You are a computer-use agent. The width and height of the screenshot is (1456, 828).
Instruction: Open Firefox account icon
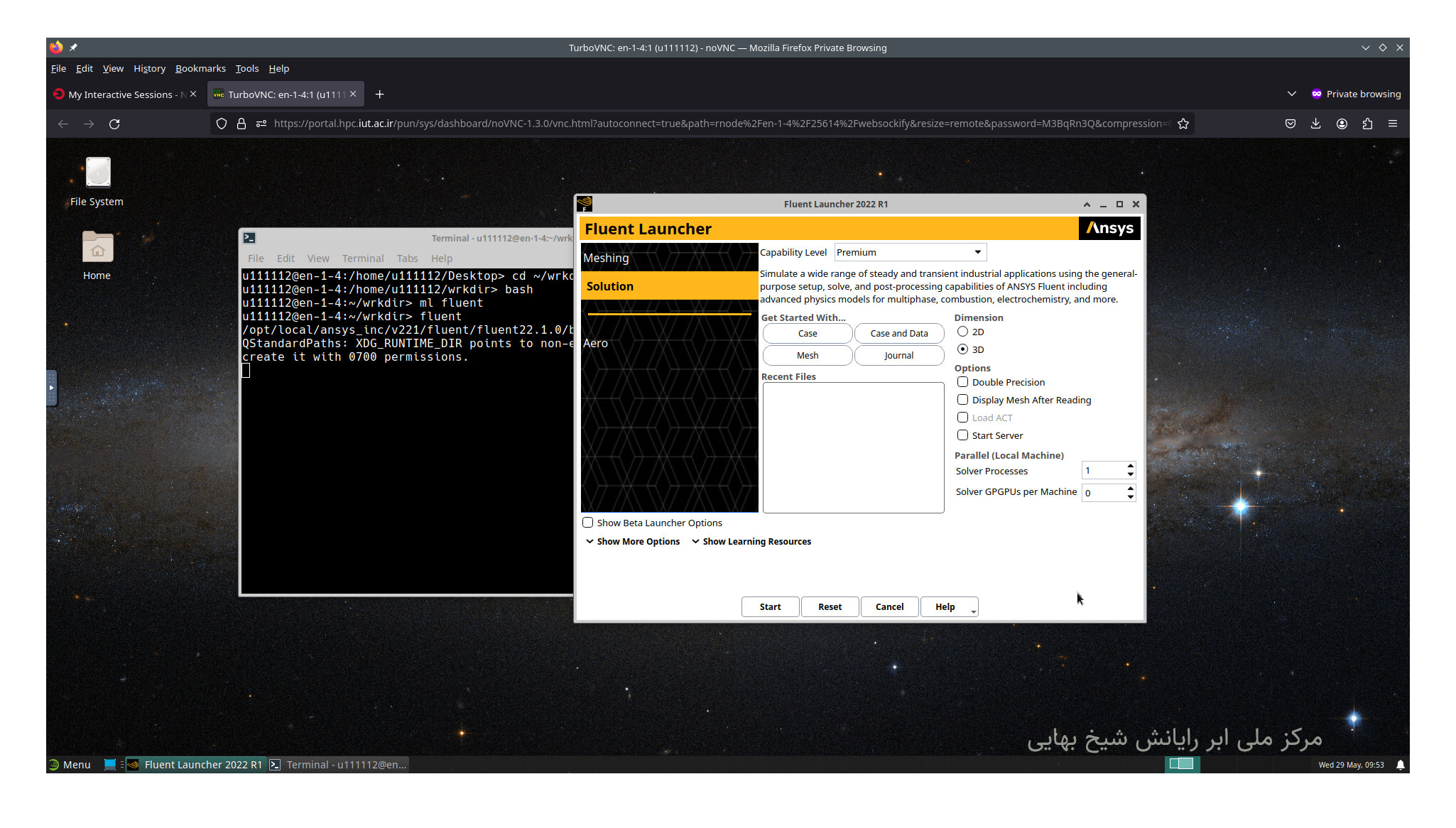click(x=1342, y=124)
